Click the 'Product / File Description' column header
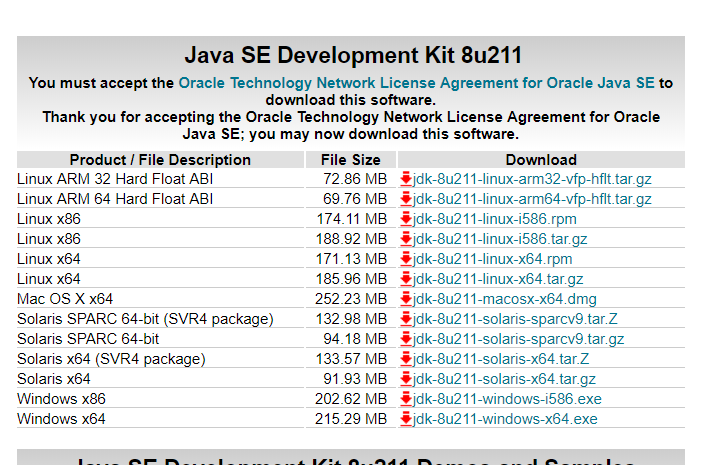712x465 pixels. tap(160, 160)
